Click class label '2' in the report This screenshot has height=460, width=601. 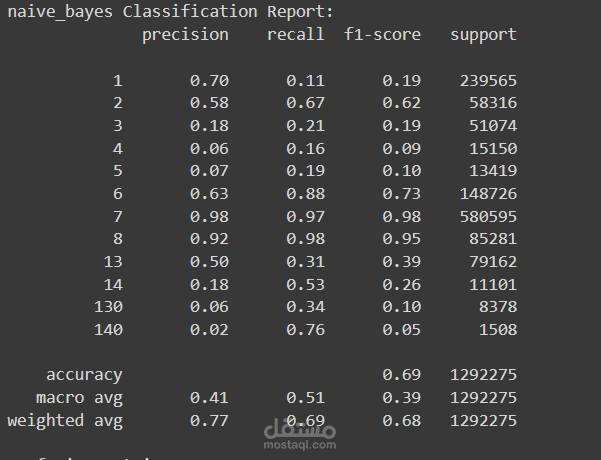click(118, 103)
